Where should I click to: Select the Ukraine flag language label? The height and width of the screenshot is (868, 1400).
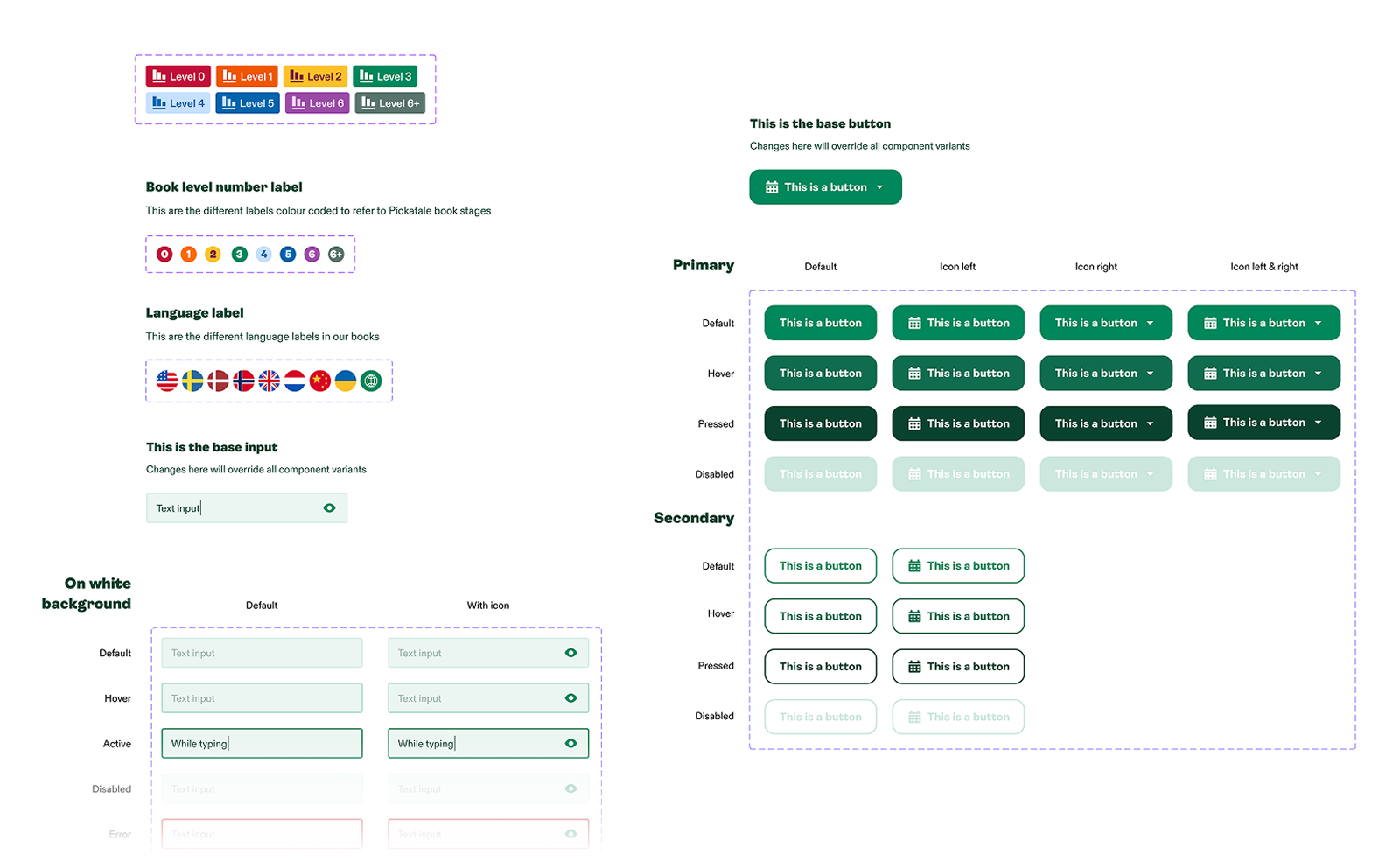346,381
